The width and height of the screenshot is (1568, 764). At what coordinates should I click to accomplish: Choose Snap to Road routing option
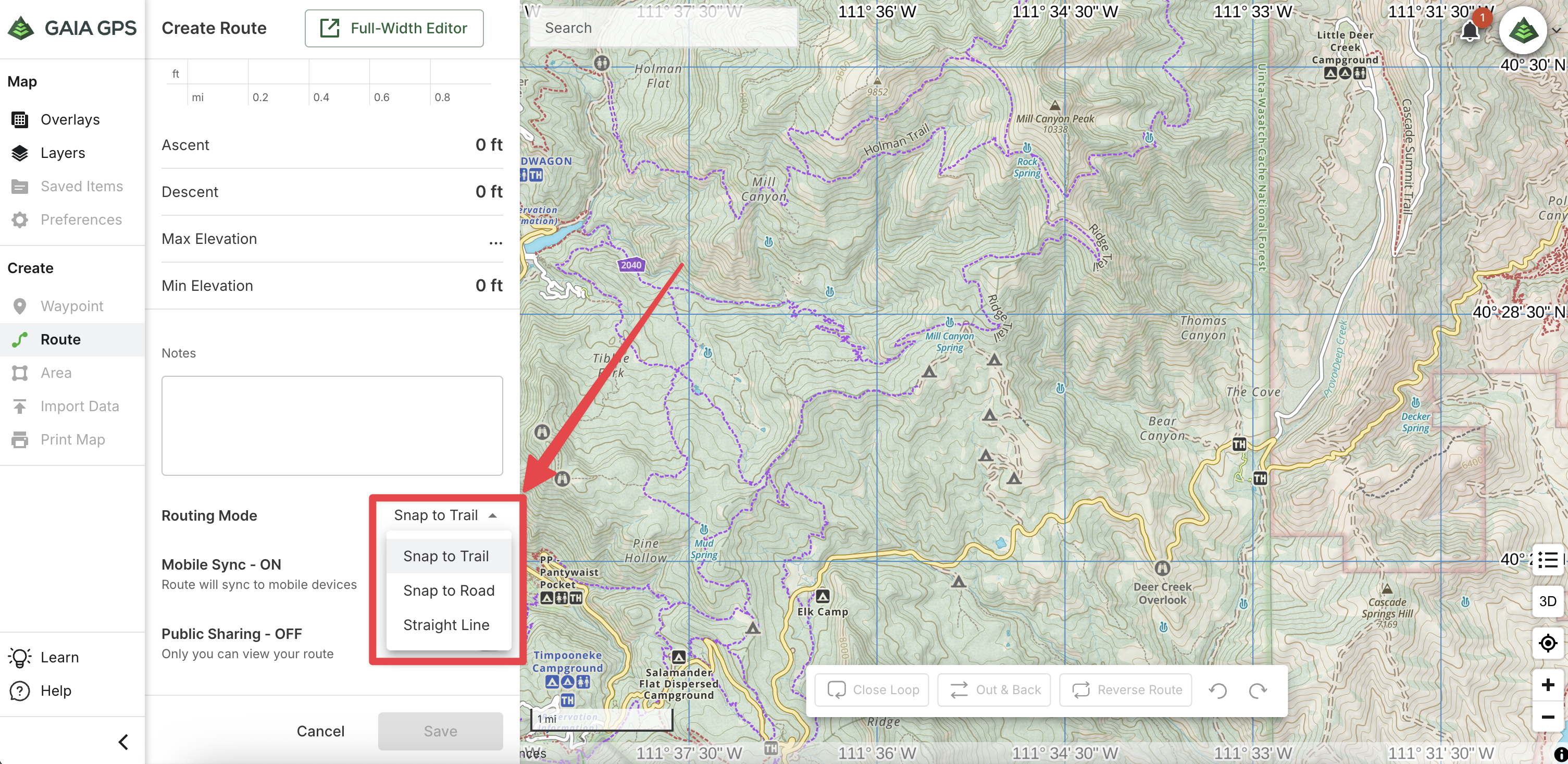449,590
